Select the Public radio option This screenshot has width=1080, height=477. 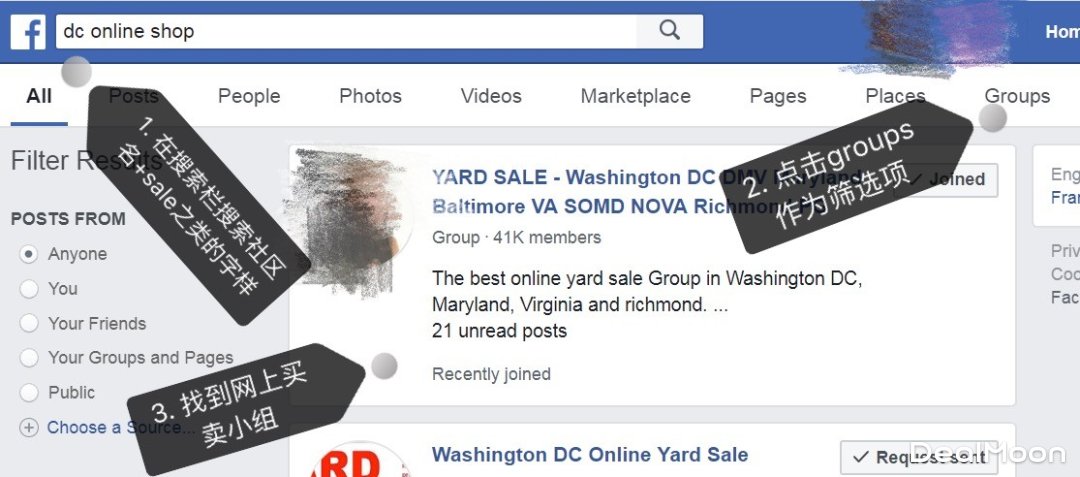[x=28, y=392]
